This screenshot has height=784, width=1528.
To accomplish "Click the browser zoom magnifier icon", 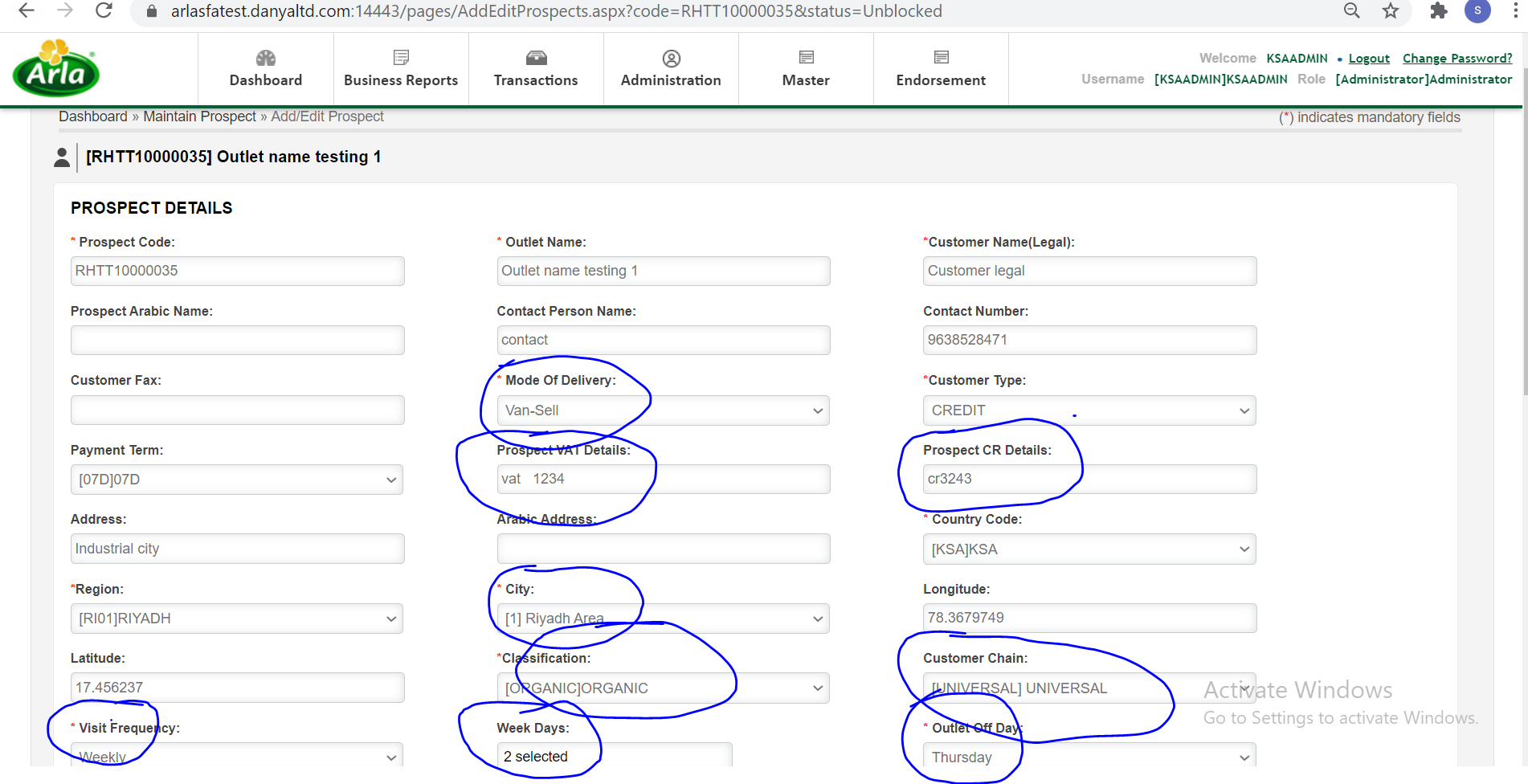I will pyautogui.click(x=1352, y=11).
